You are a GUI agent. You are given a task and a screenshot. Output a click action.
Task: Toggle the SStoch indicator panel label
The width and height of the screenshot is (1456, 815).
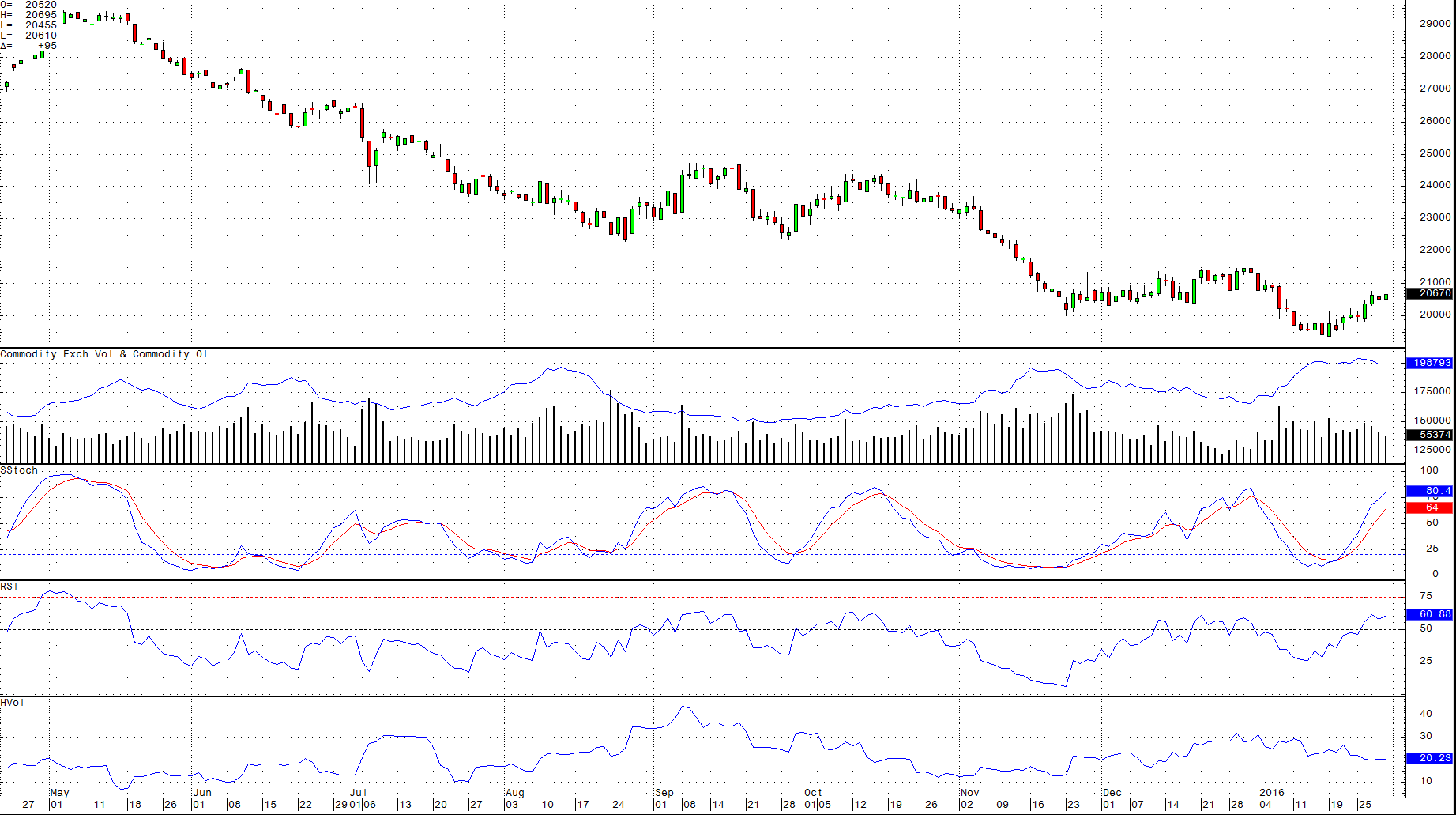19,470
